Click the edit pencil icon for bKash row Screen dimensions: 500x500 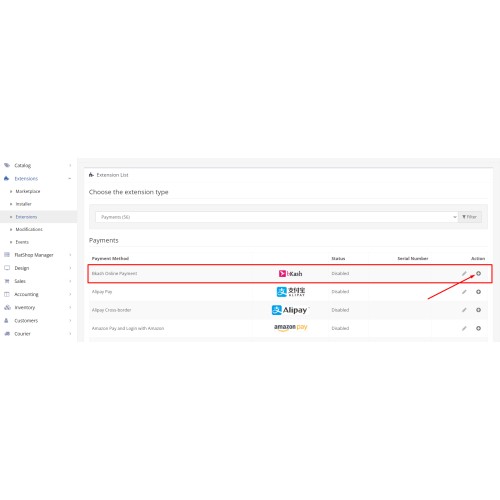pos(464,273)
